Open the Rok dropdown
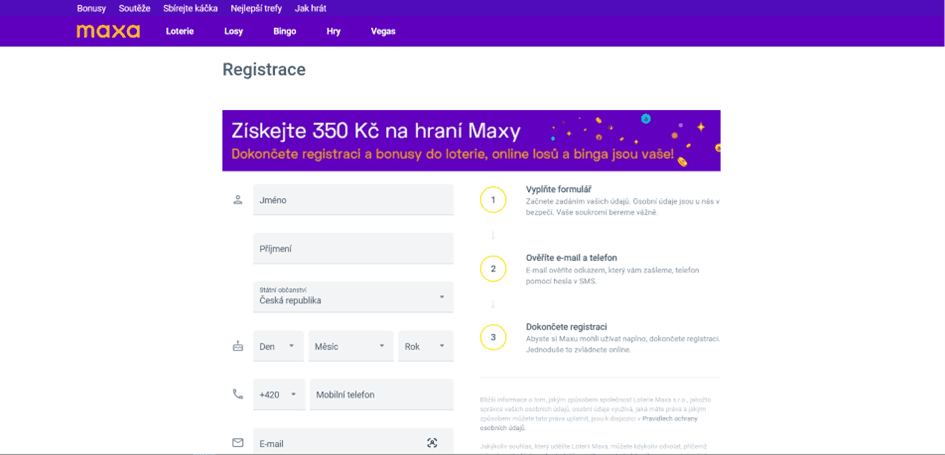 tap(425, 346)
